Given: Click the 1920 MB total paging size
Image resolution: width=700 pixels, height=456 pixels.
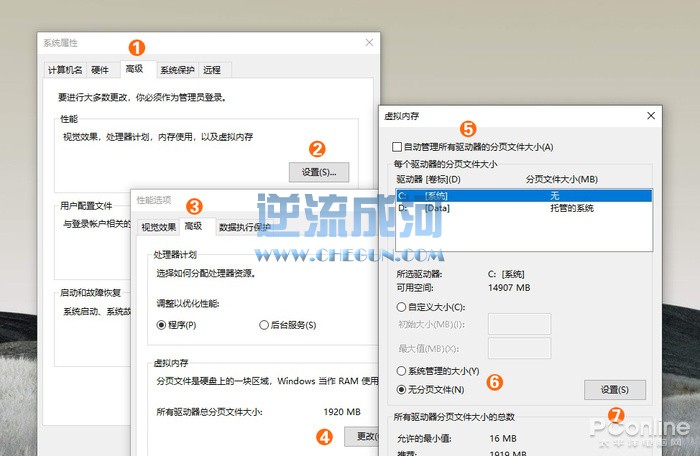Looking at the screenshot, I should coord(342,412).
